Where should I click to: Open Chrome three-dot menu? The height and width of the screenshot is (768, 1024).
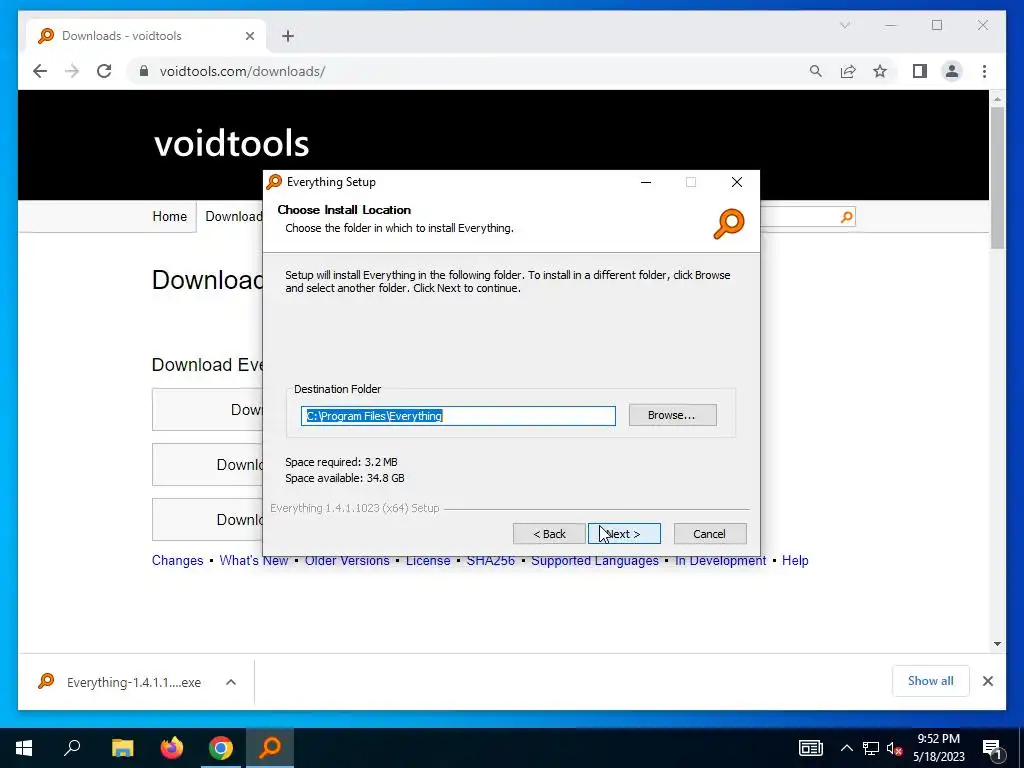[x=984, y=71]
